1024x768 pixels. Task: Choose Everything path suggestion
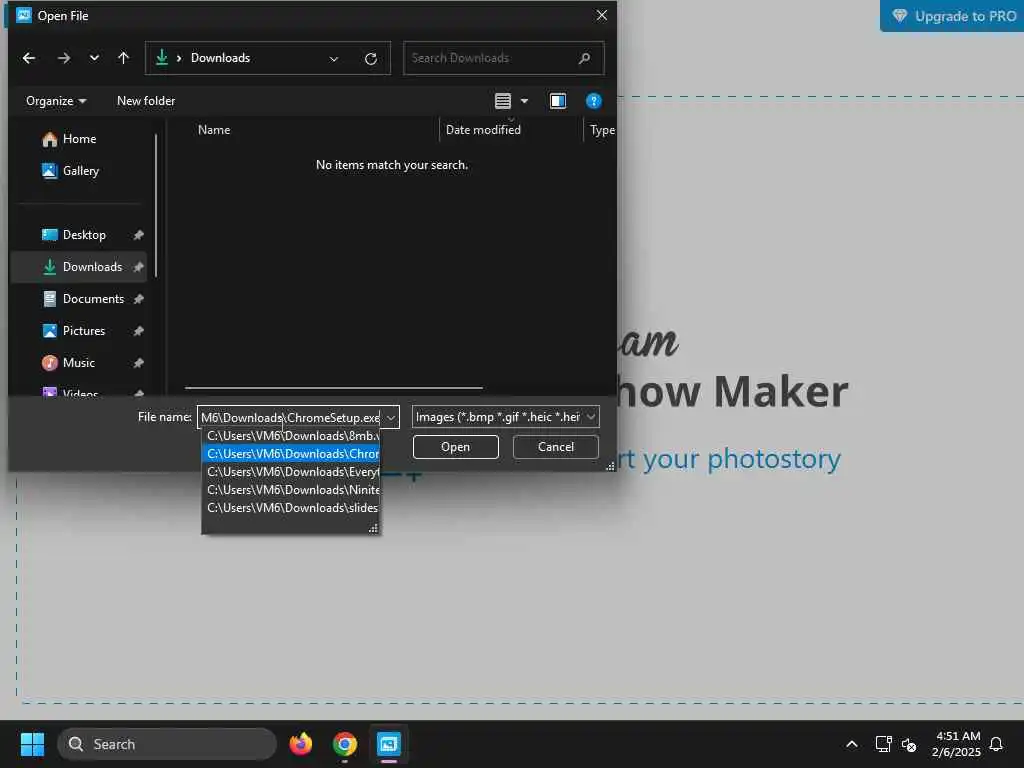tap(291, 472)
